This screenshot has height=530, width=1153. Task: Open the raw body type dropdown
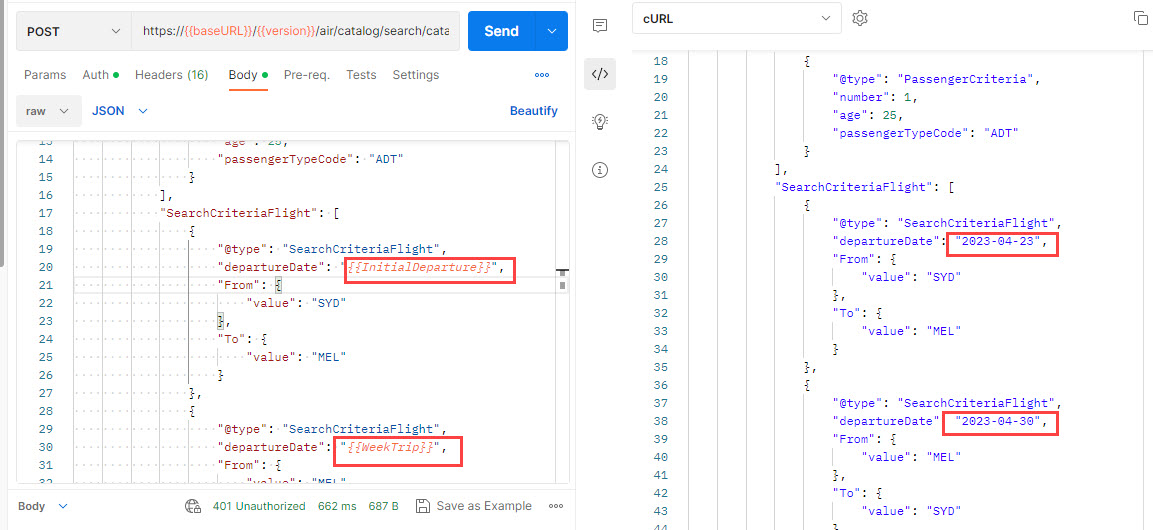pos(47,111)
